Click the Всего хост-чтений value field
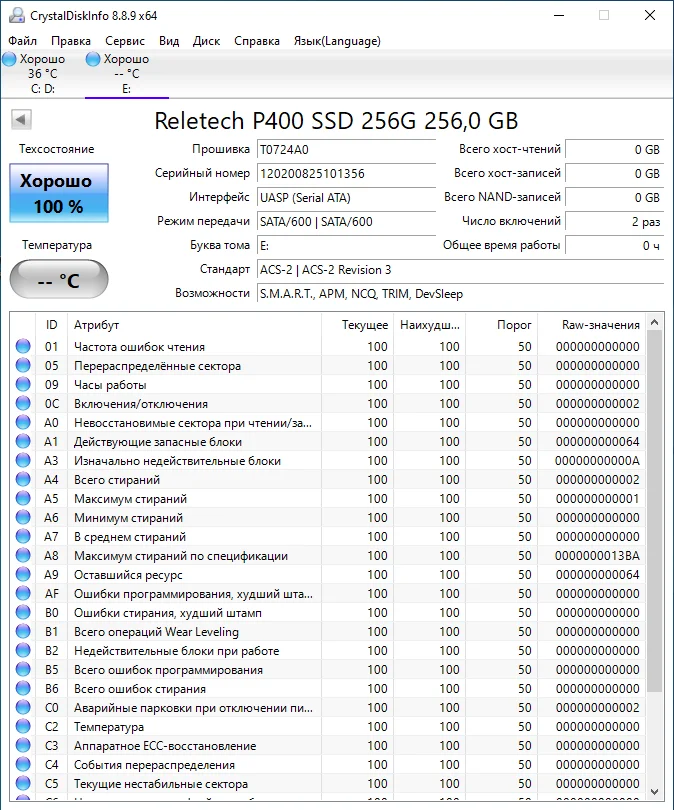This screenshot has height=810, width=674. point(614,150)
